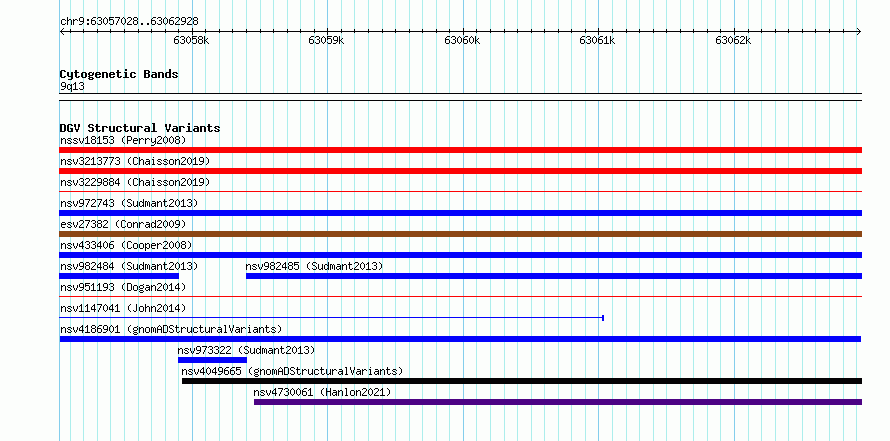This screenshot has width=890, height=441.
Task: Click the 63058k ruler mark
Action: click(x=191, y=40)
